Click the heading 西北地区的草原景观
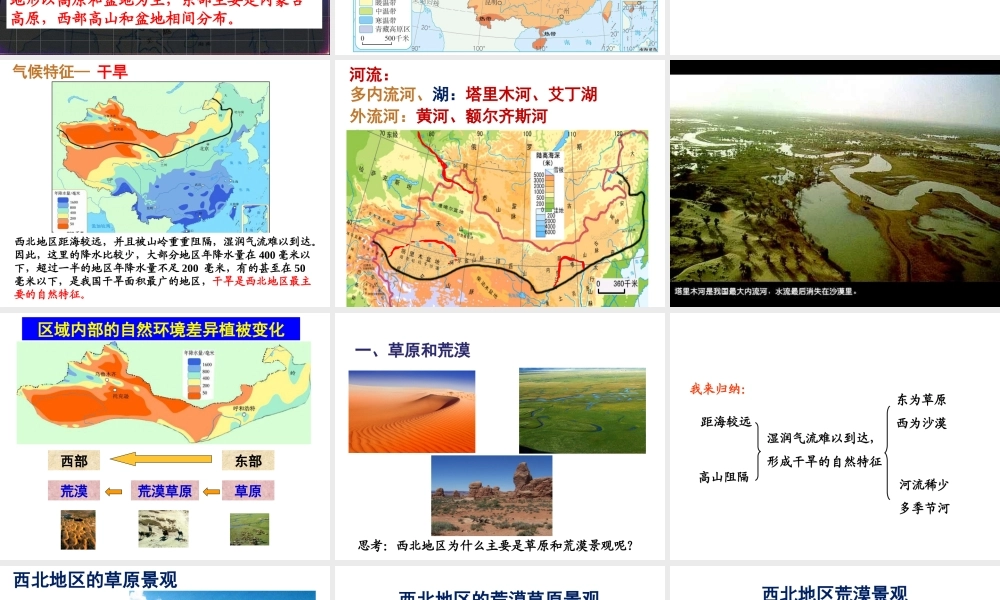1000x600 pixels. (x=95, y=580)
